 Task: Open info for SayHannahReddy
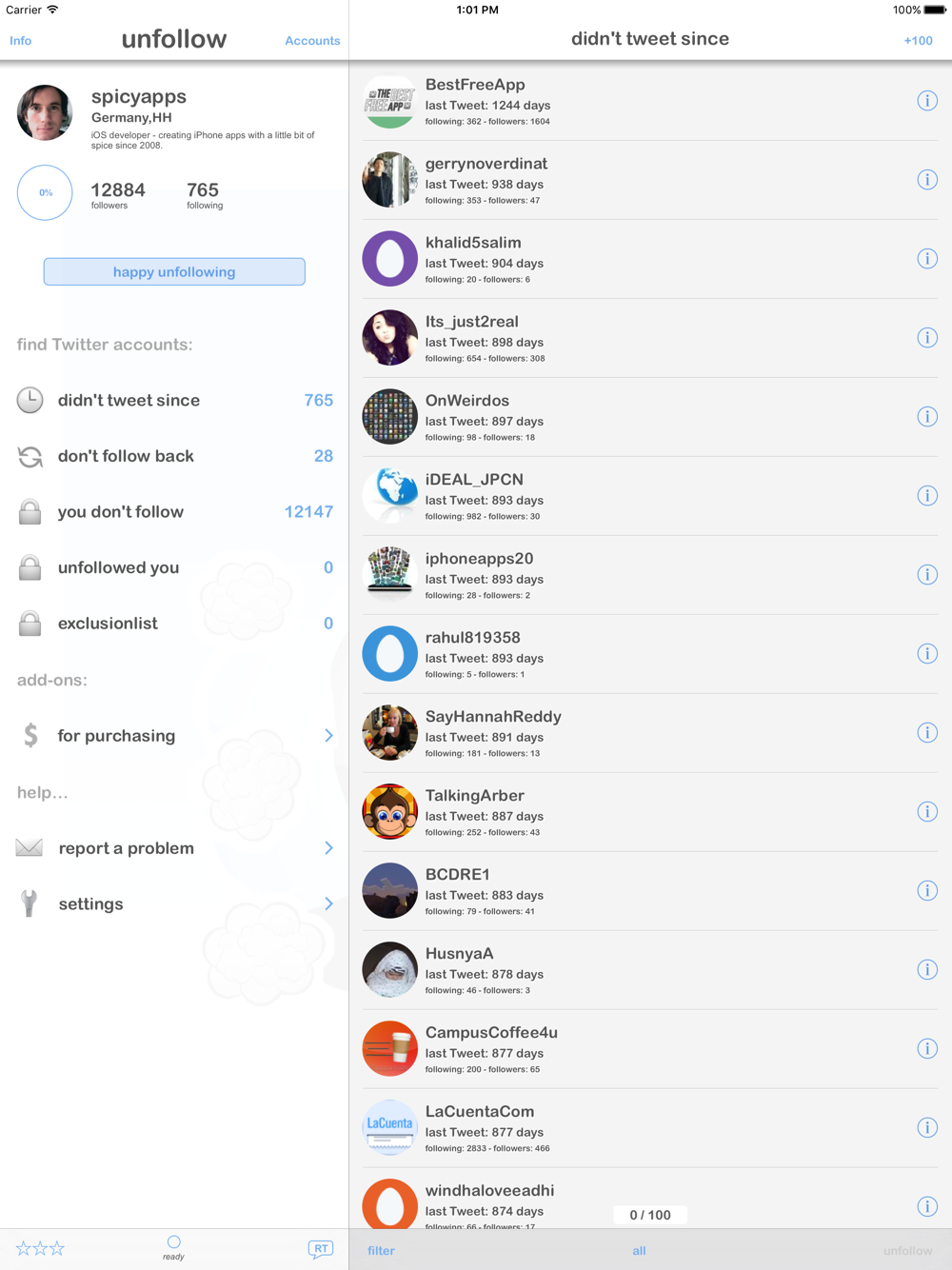coord(927,733)
